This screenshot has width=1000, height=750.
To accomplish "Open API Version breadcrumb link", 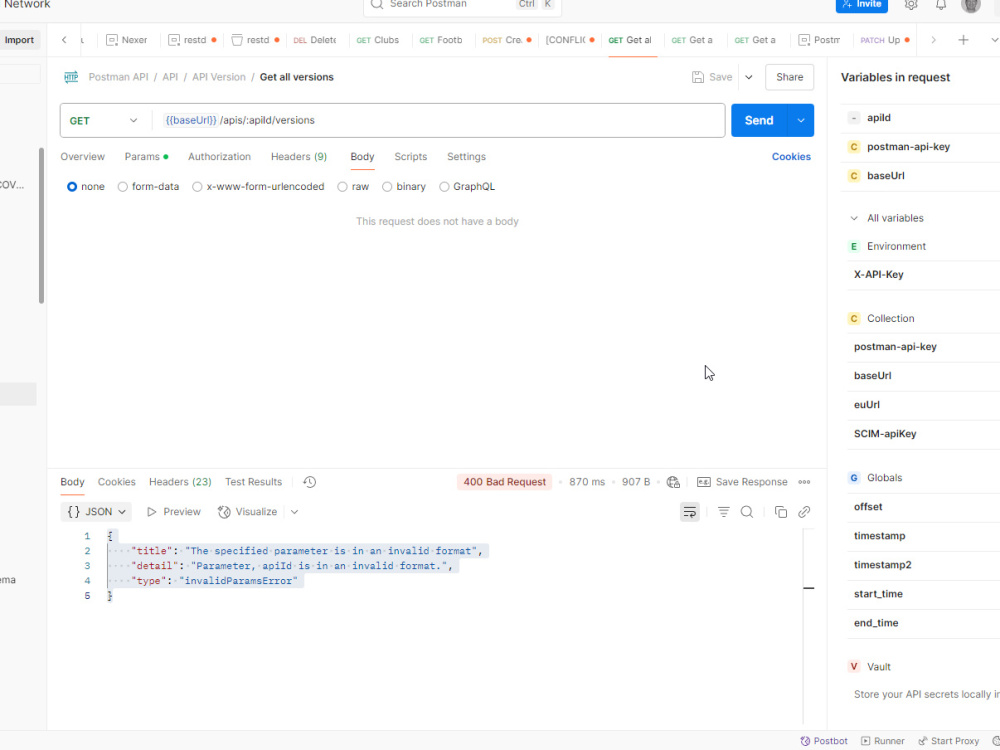I will pos(219,77).
